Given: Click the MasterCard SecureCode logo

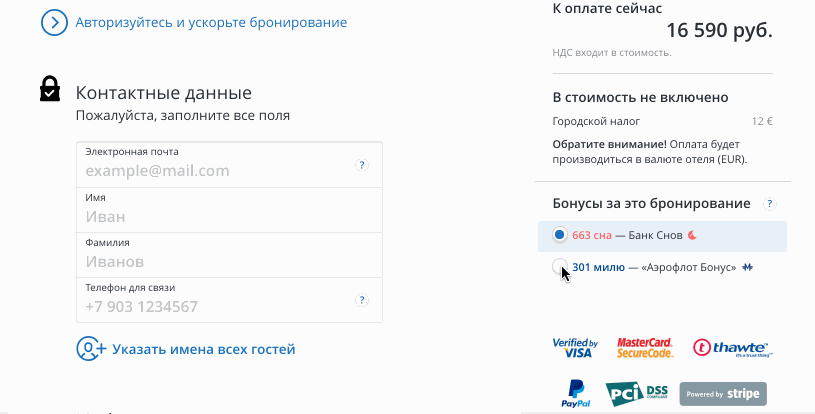Looking at the screenshot, I should (x=645, y=348).
